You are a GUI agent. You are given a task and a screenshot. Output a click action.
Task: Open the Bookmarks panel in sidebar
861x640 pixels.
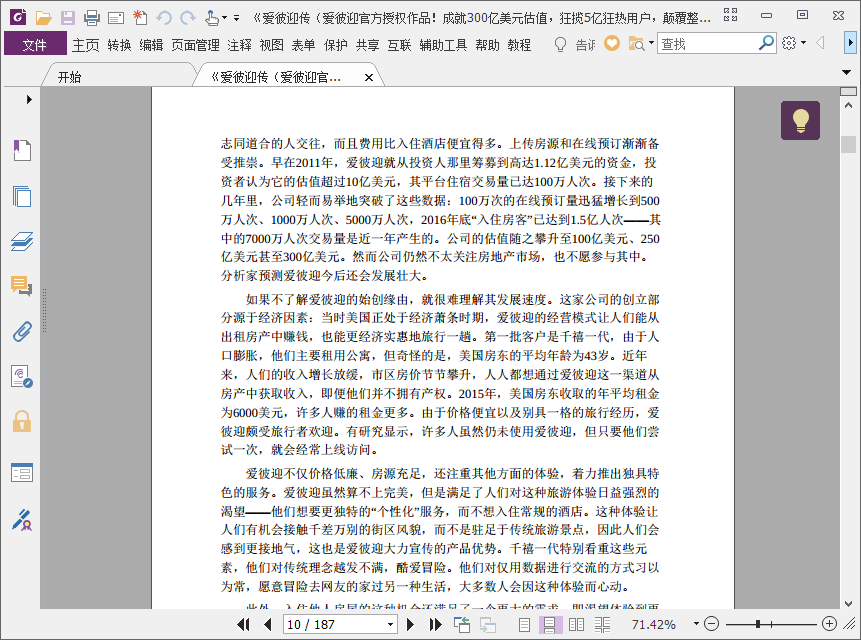coord(22,150)
